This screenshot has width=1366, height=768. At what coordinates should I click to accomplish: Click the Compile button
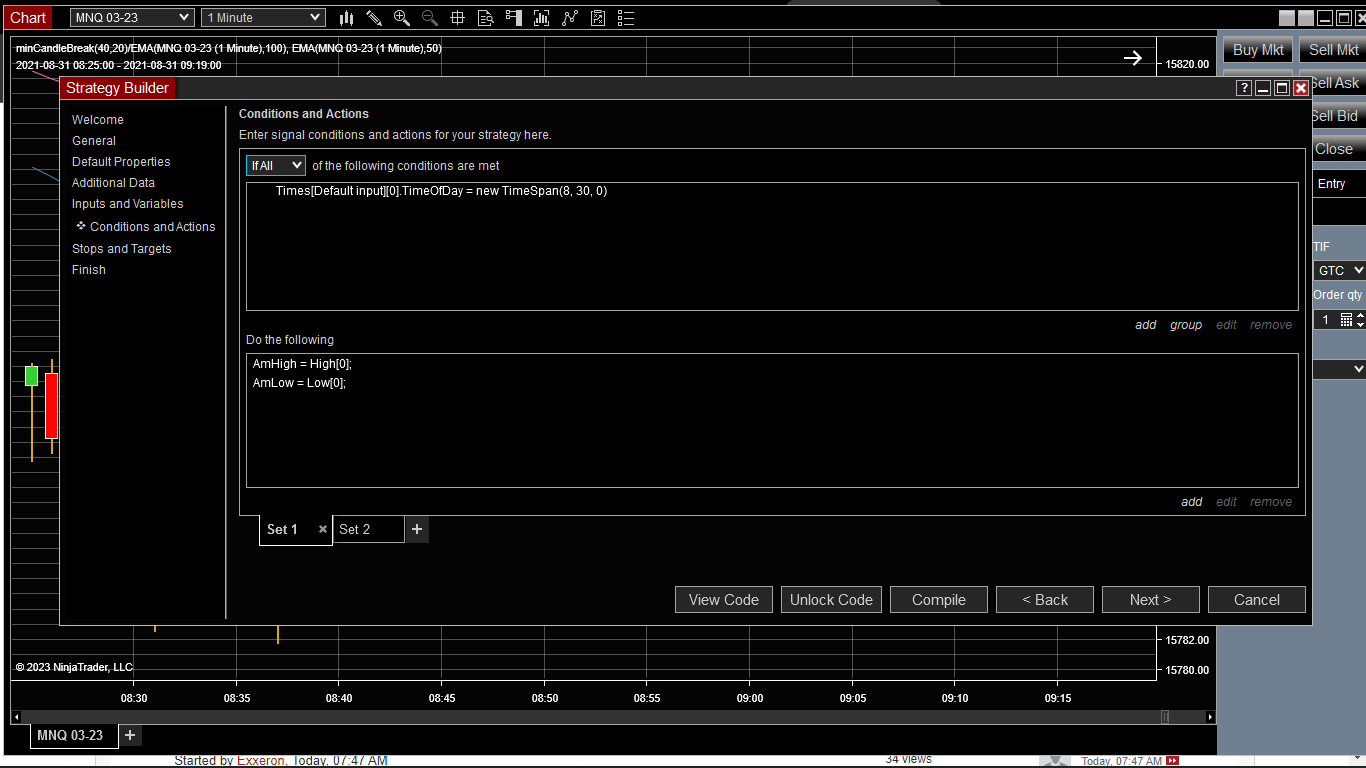coord(939,600)
